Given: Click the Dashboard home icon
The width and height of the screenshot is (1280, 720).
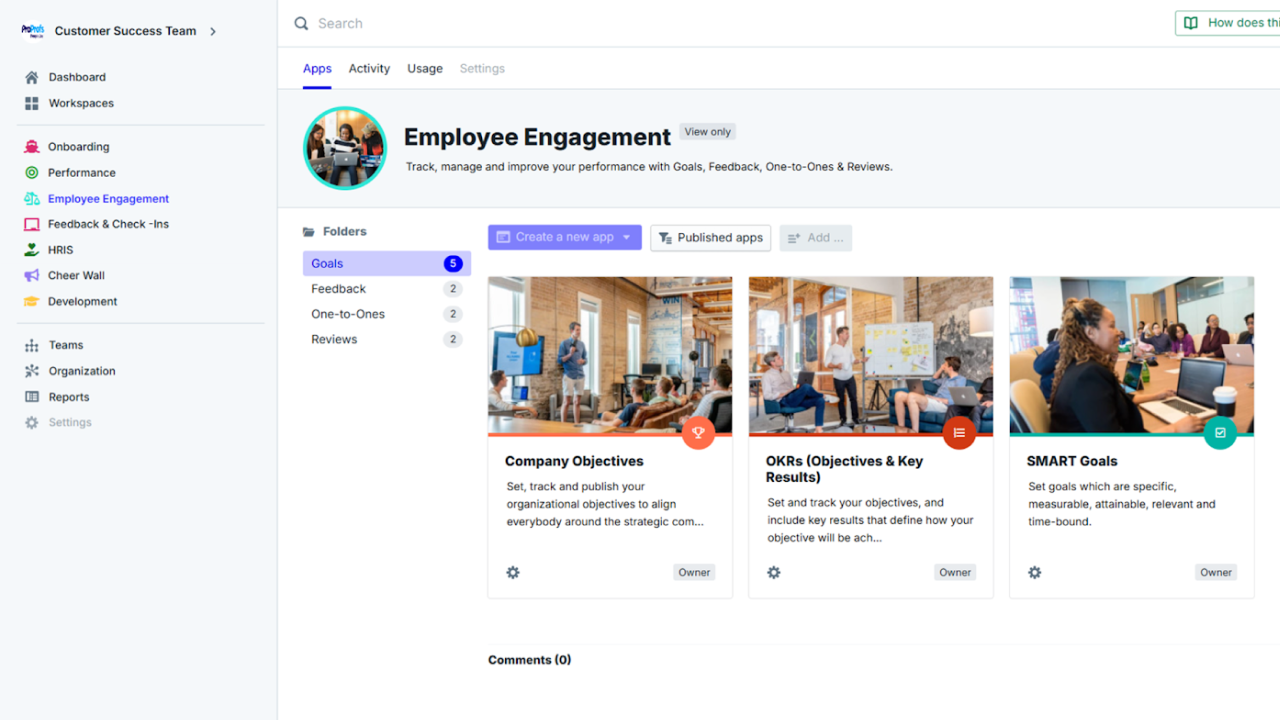Looking at the screenshot, I should point(32,77).
